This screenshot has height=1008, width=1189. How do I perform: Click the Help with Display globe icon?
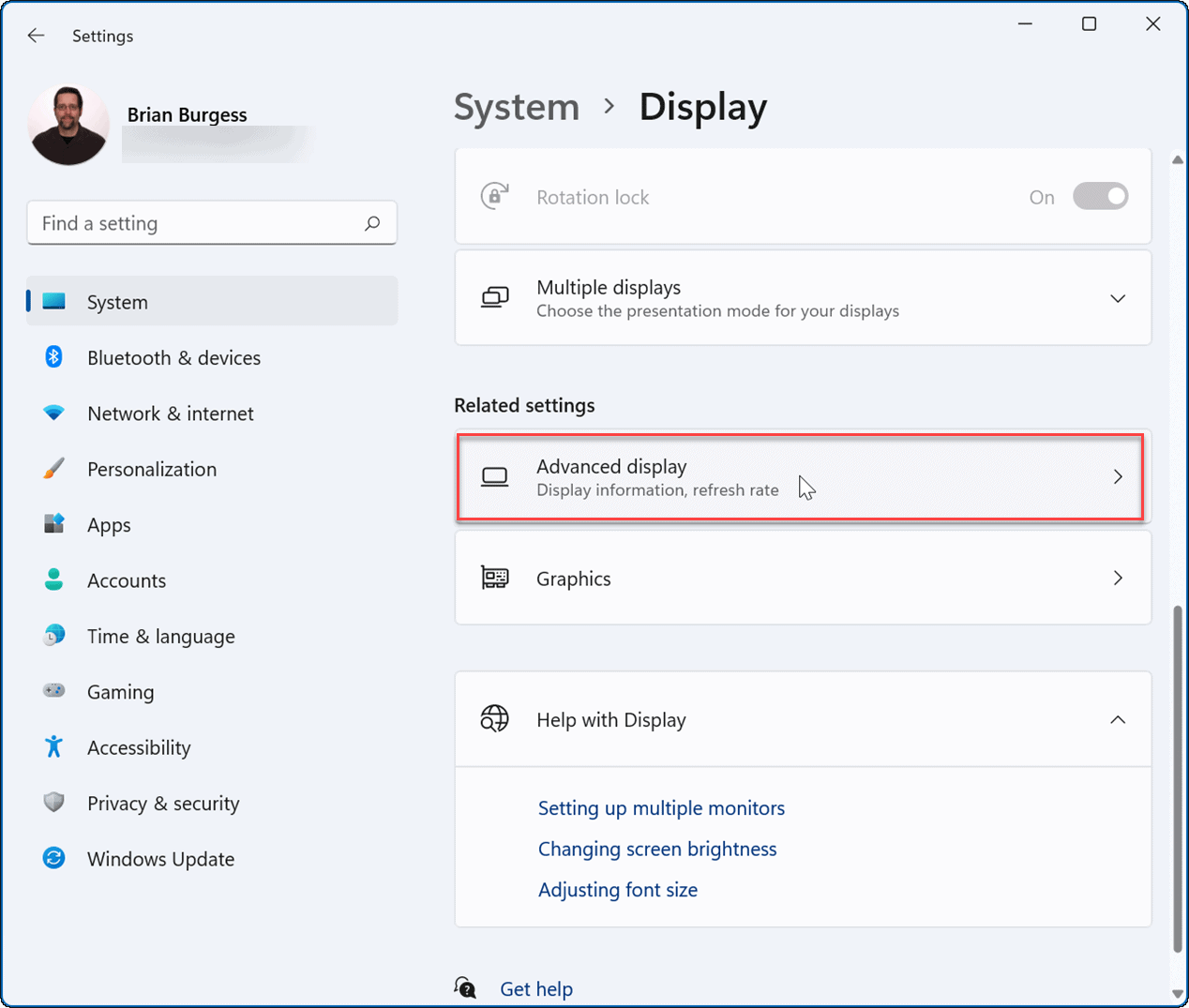495,719
